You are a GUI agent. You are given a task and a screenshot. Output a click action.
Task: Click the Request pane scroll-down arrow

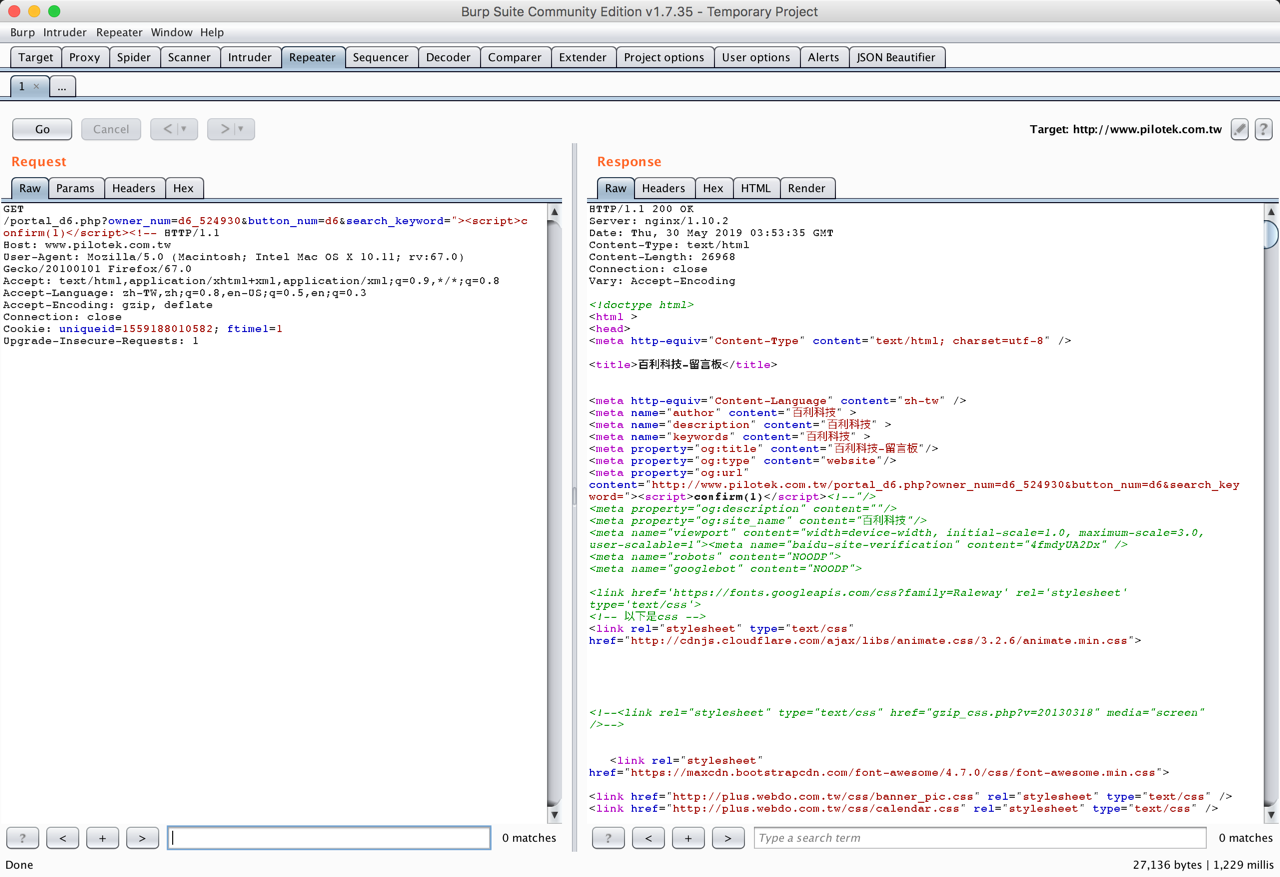tap(555, 815)
